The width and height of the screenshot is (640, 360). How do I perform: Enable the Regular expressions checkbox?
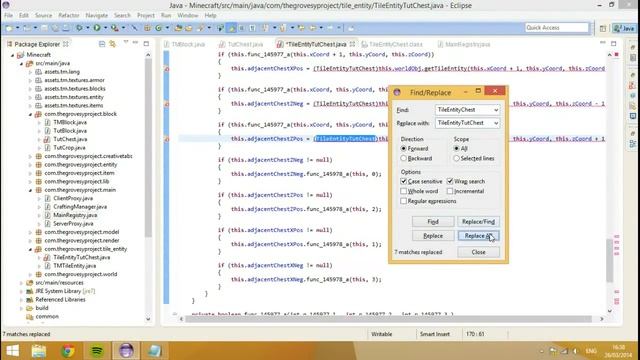tap(404, 201)
